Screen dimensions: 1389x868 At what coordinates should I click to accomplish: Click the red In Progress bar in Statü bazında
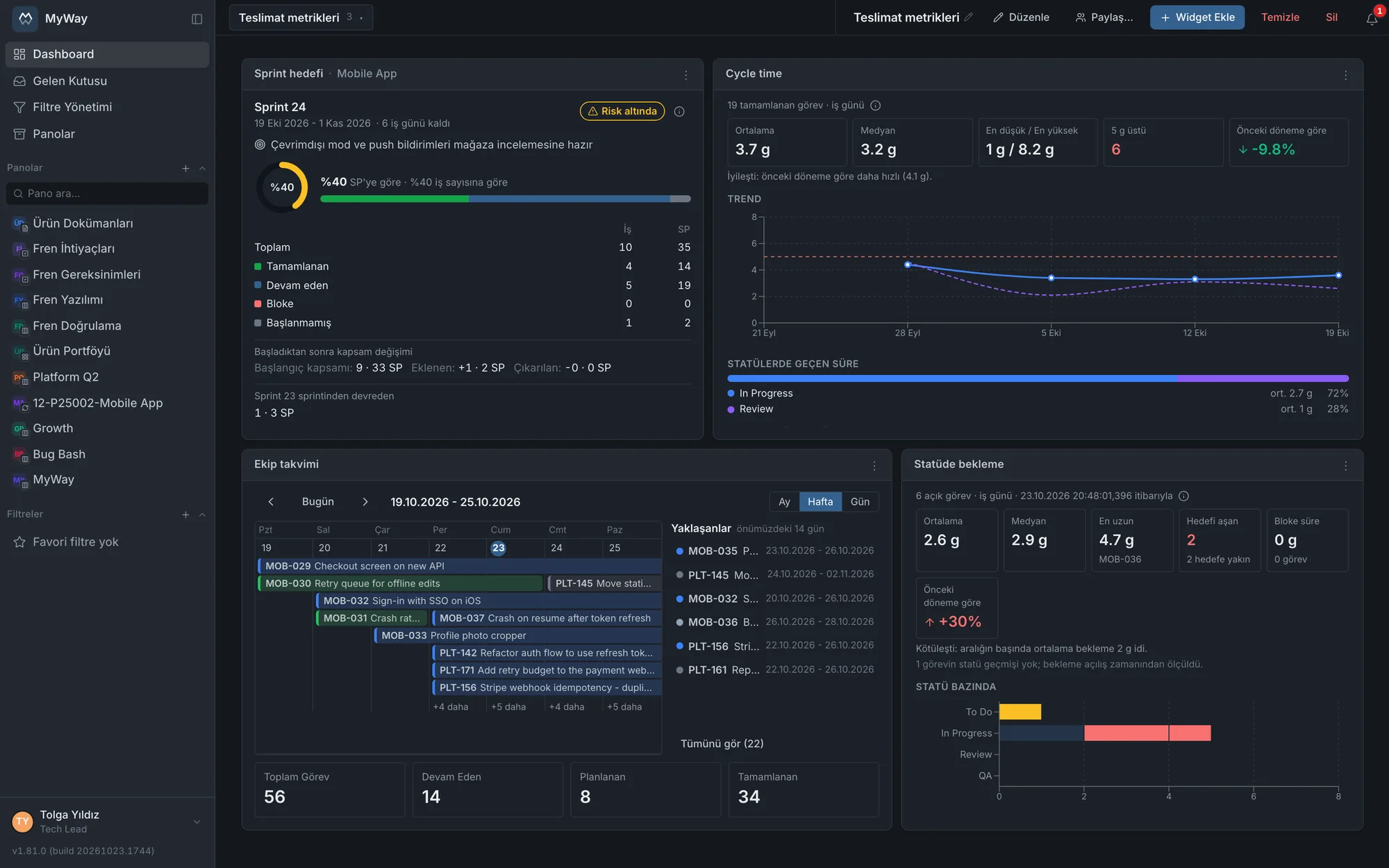tap(1147, 733)
